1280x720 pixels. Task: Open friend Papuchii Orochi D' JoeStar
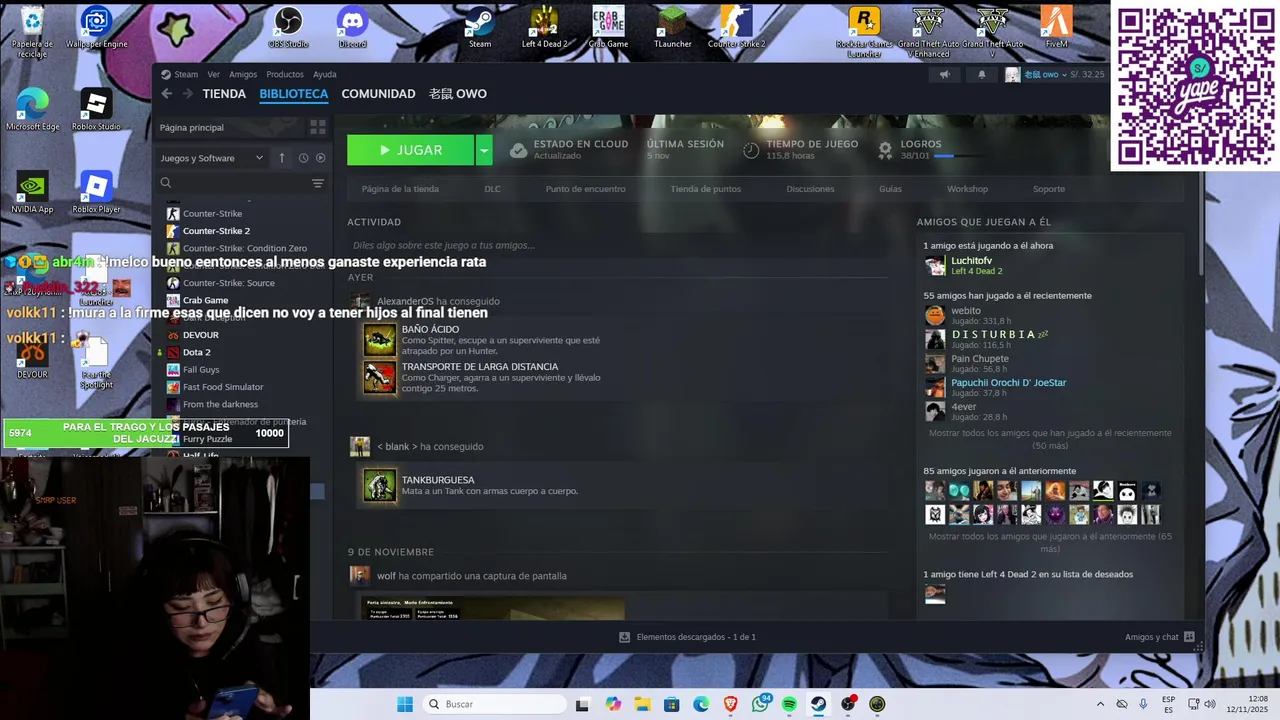click(x=1008, y=382)
